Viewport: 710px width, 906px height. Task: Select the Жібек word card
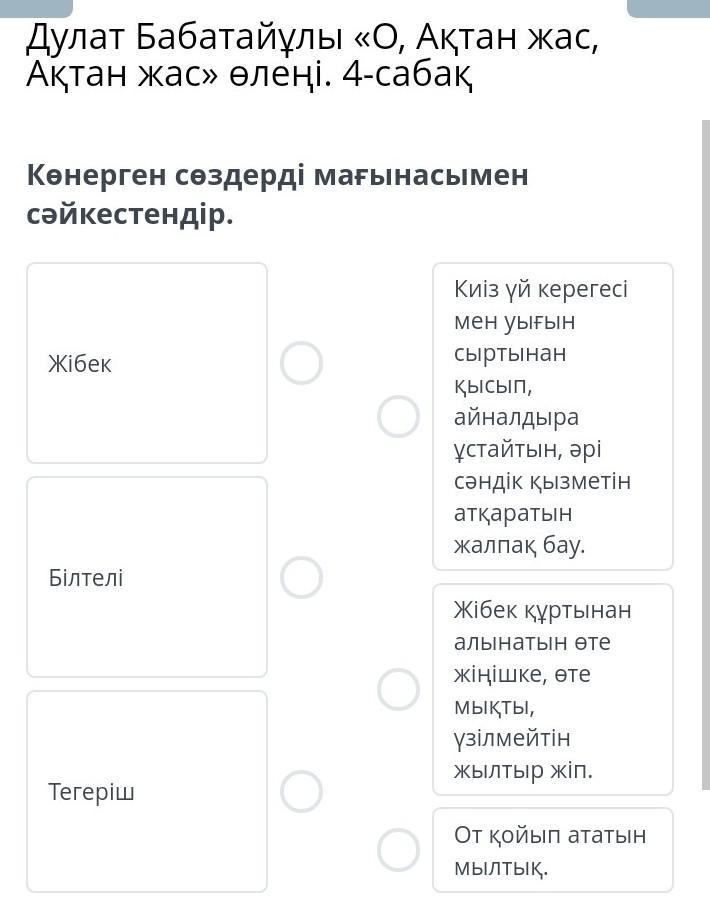(x=147, y=363)
